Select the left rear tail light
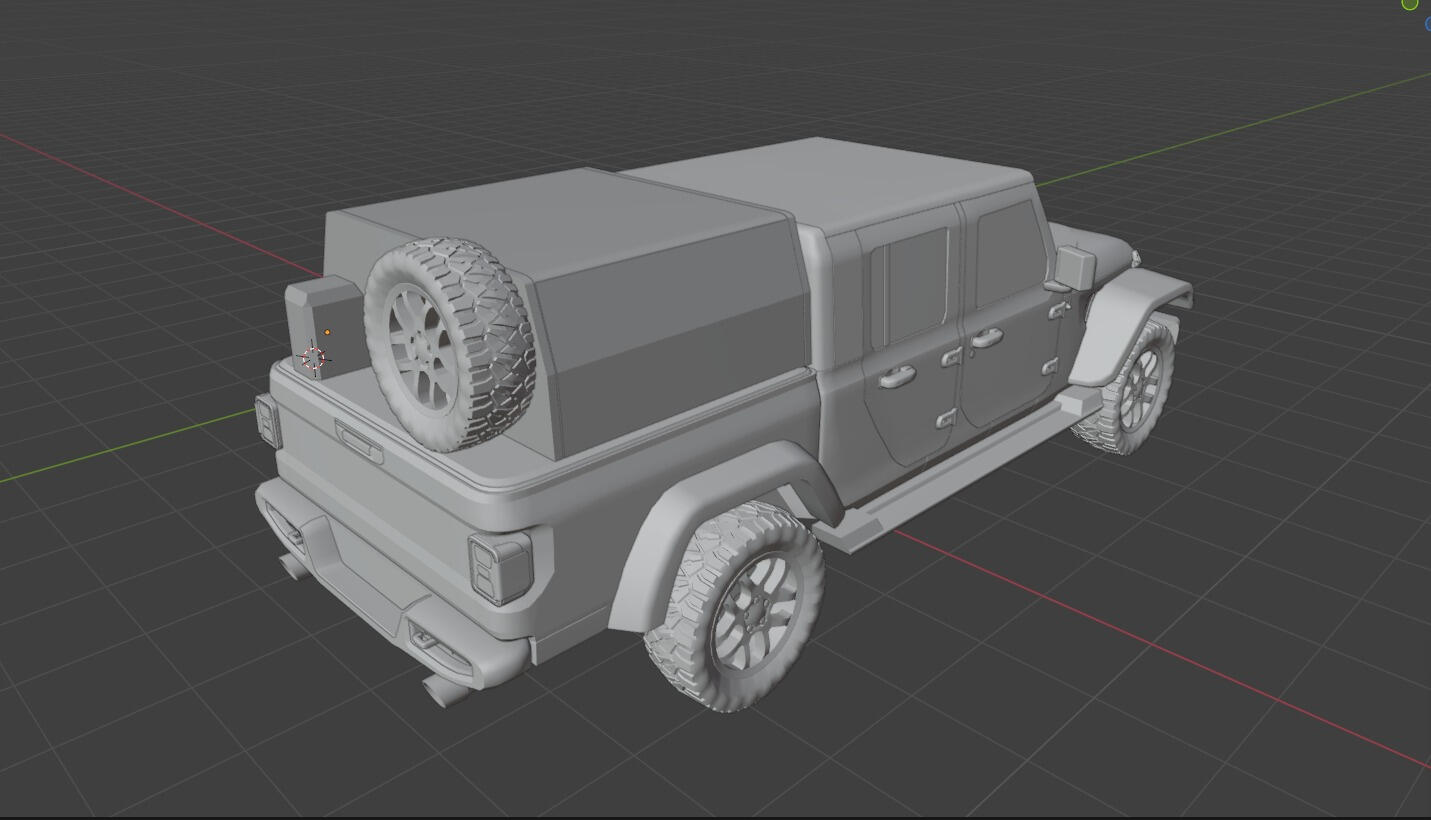Screen dimensions: 1431x820 coord(266,420)
